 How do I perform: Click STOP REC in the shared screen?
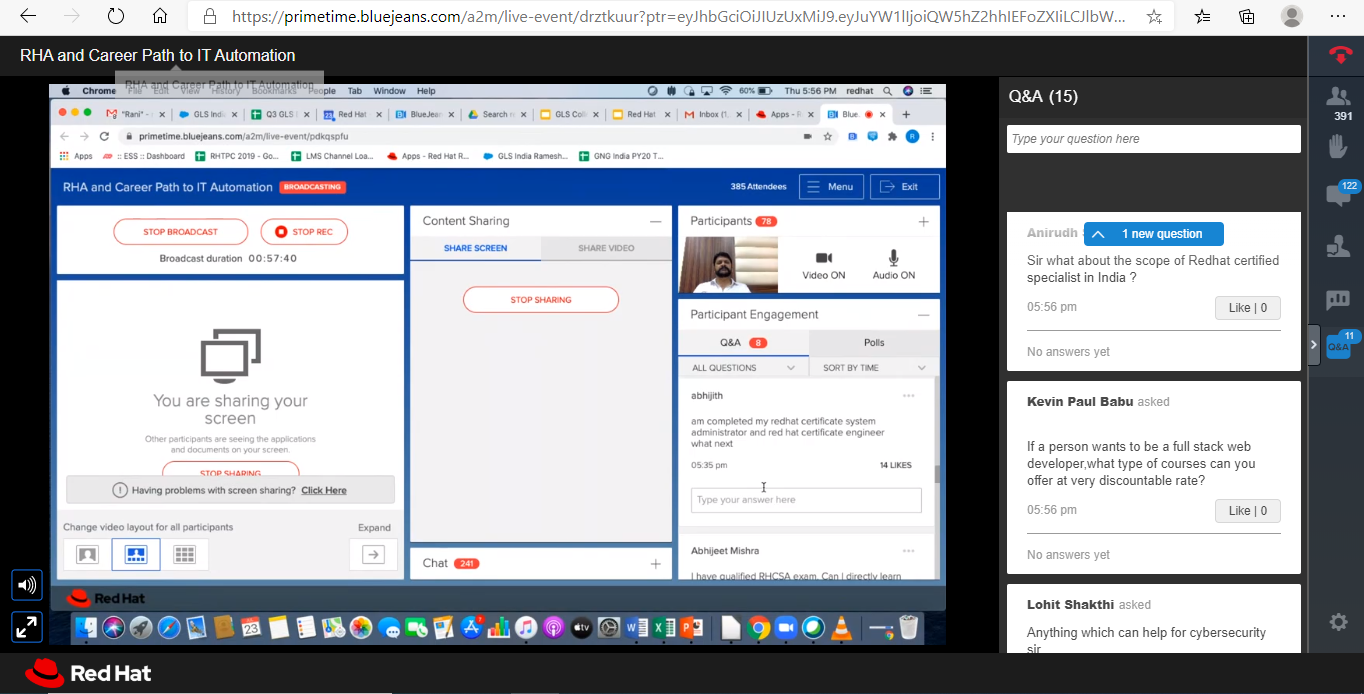(x=304, y=232)
